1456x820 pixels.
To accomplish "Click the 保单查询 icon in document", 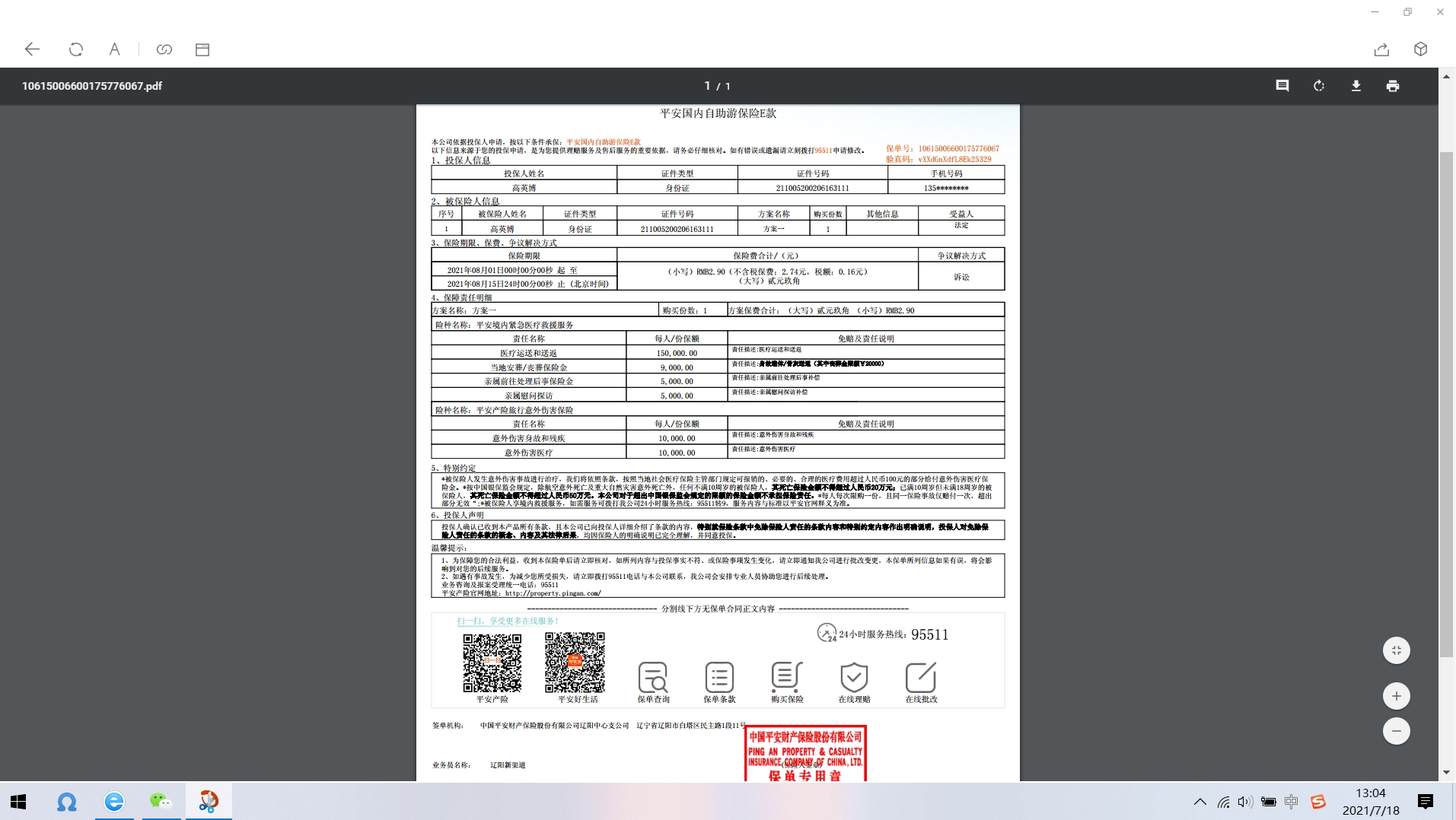I will (x=653, y=678).
